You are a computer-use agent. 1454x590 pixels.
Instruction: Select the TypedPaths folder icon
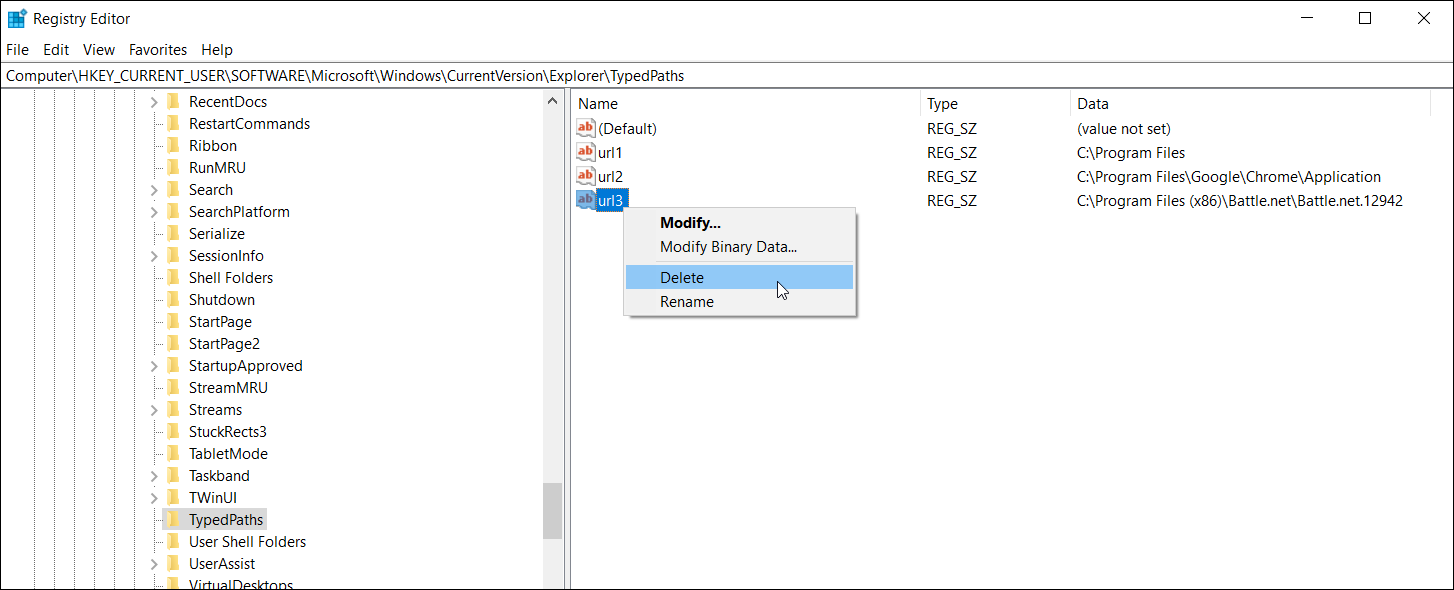pos(173,519)
